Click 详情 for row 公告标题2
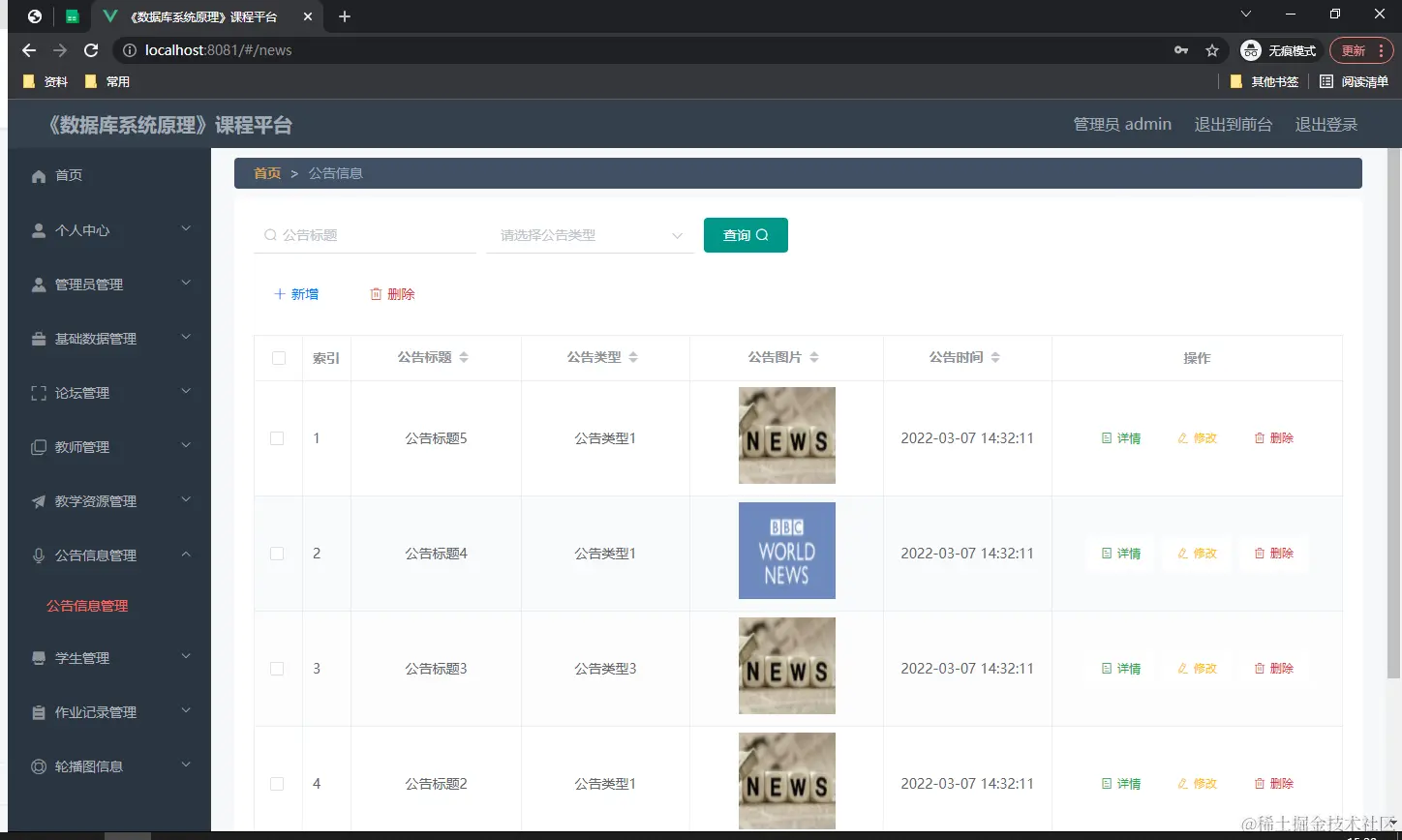Viewport: 1402px width, 840px height. (x=1121, y=784)
